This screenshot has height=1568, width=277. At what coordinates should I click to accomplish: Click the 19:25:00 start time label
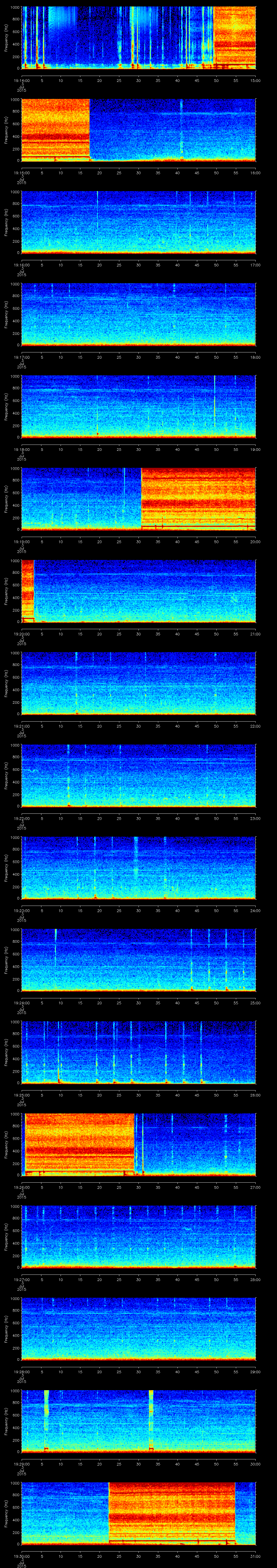pos(22,1095)
